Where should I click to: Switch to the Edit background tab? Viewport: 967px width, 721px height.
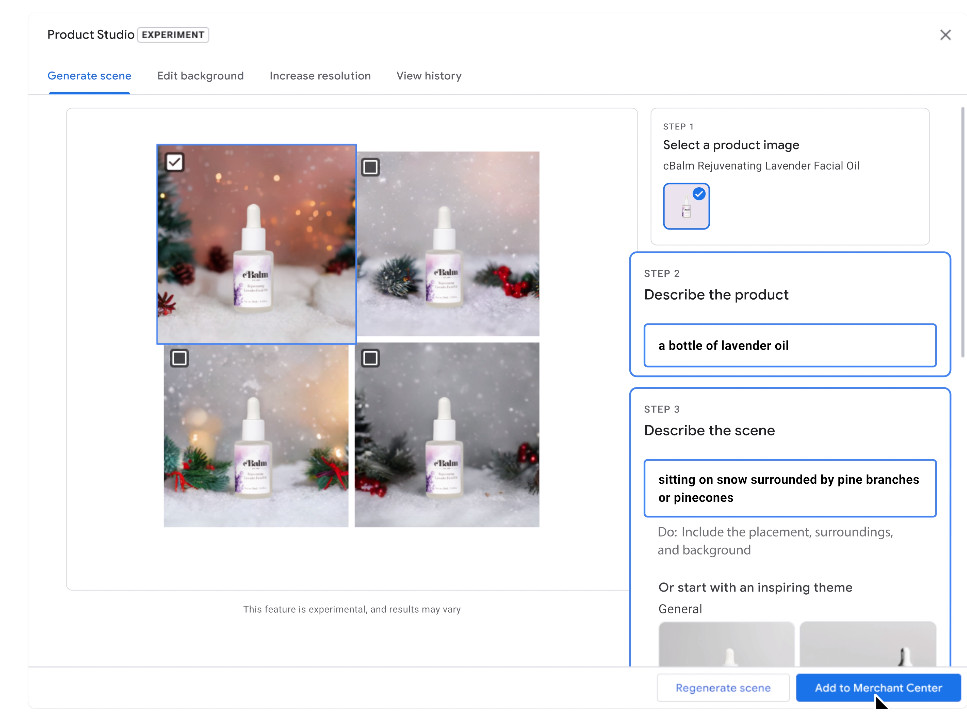click(x=200, y=75)
